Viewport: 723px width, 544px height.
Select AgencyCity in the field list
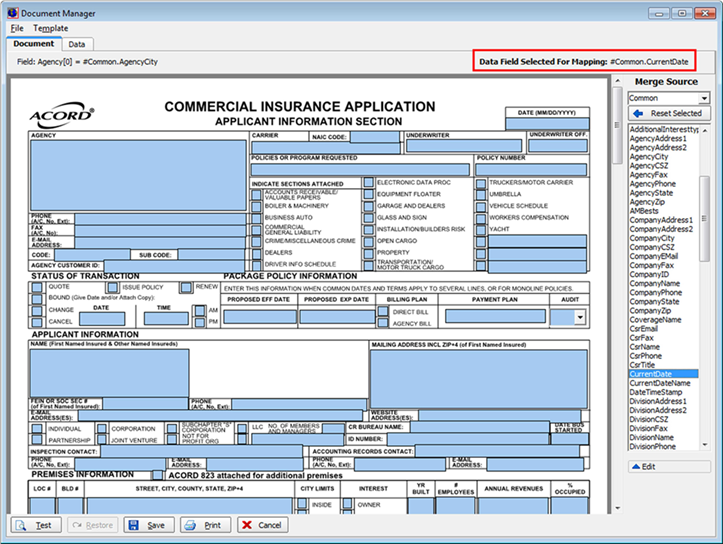(649, 157)
